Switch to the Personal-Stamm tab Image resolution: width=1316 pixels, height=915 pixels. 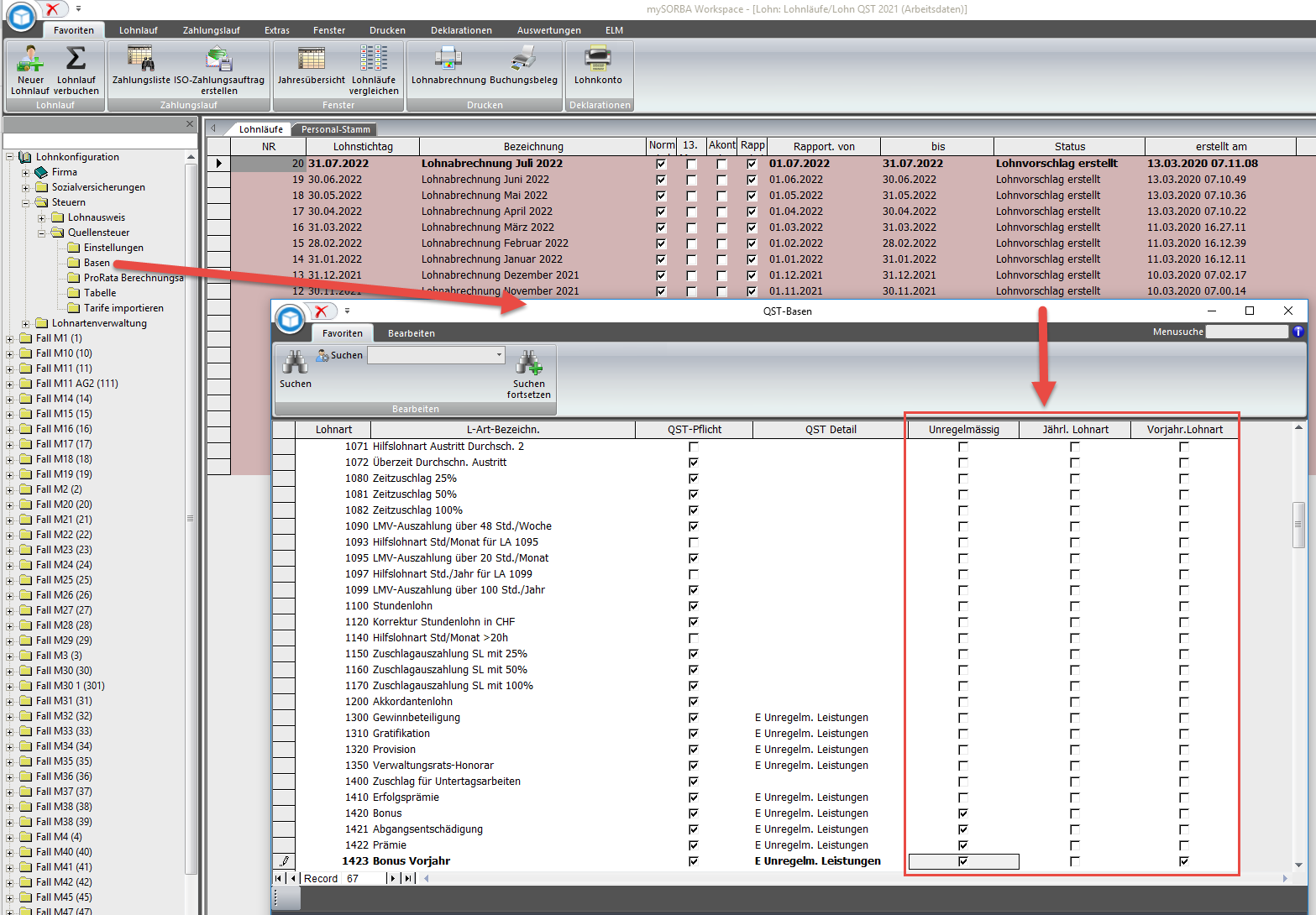(335, 129)
